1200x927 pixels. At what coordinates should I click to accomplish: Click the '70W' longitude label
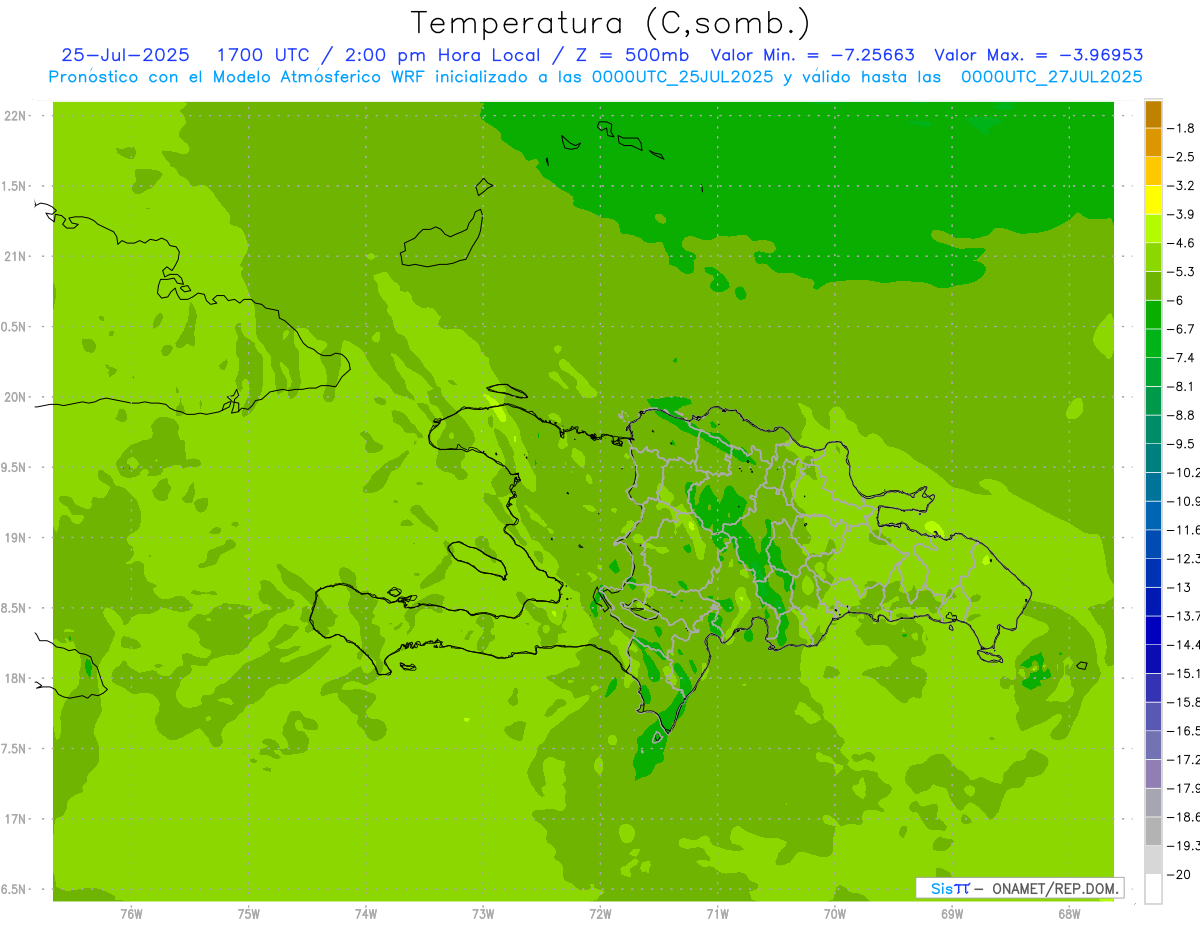(x=835, y=913)
